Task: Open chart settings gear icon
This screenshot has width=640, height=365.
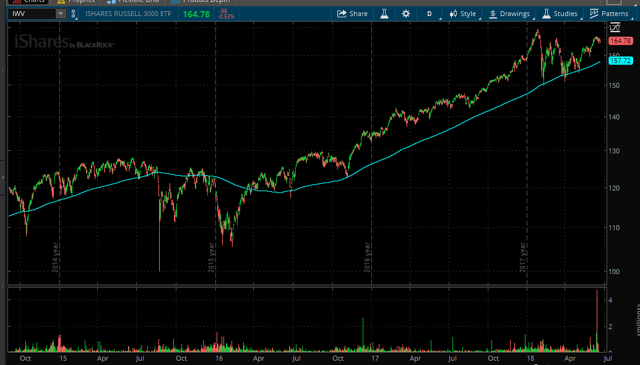Action: (406, 14)
